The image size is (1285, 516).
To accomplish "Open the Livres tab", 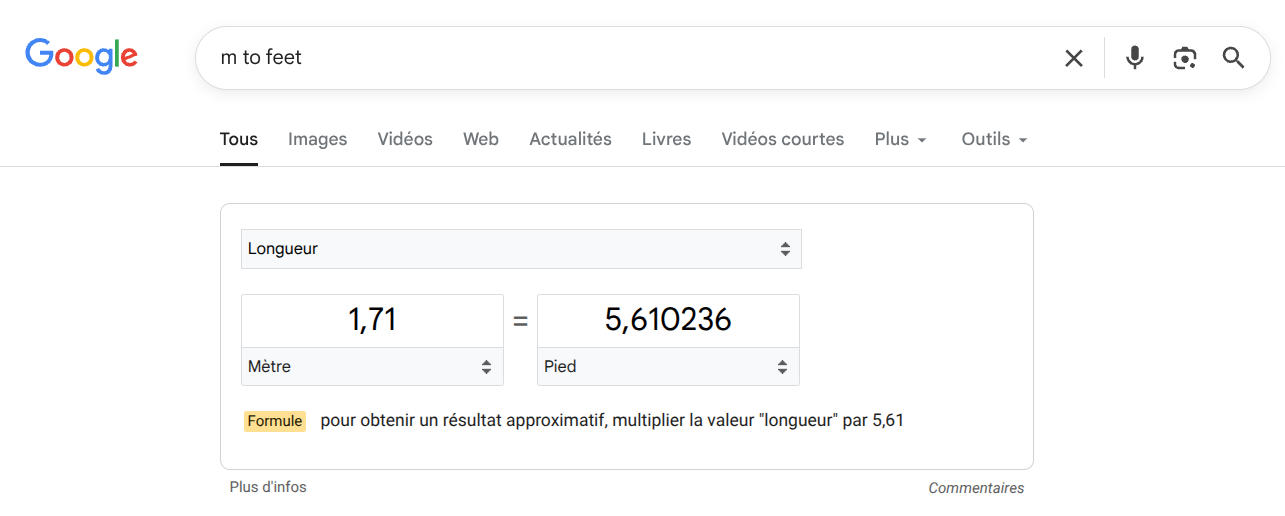I will [666, 139].
